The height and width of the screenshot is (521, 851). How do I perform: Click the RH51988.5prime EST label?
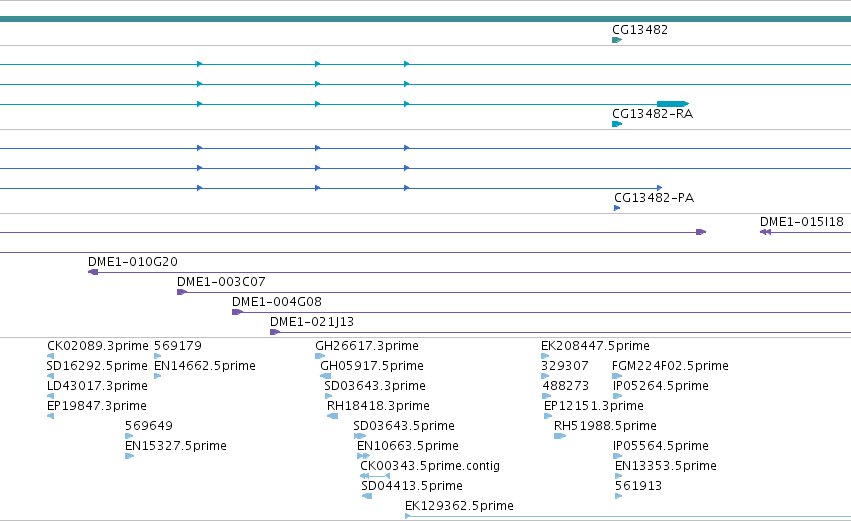605,426
